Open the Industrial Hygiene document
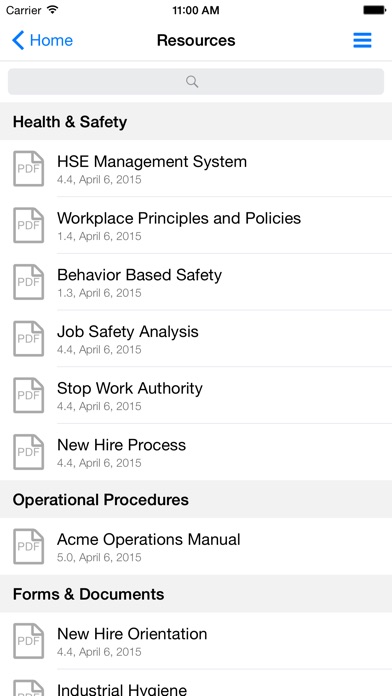Viewport: 392px width, 696px height. [196, 686]
